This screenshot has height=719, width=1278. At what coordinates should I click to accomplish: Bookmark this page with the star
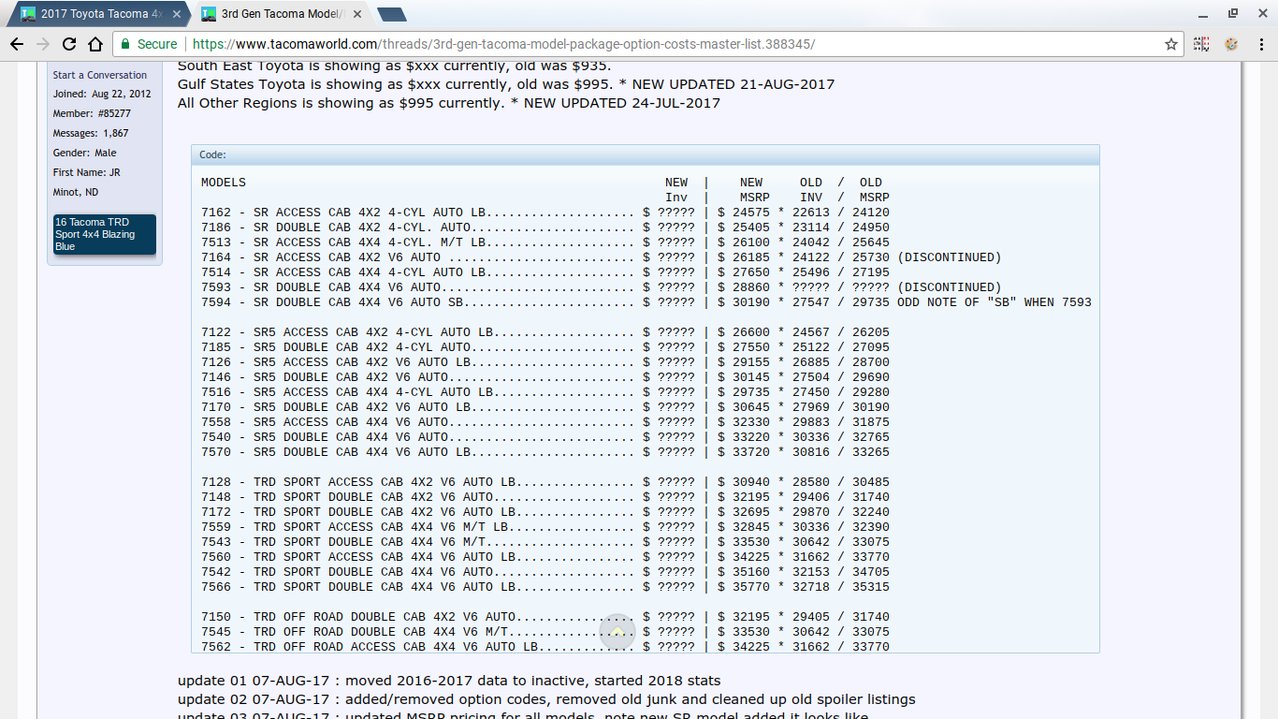[1171, 44]
